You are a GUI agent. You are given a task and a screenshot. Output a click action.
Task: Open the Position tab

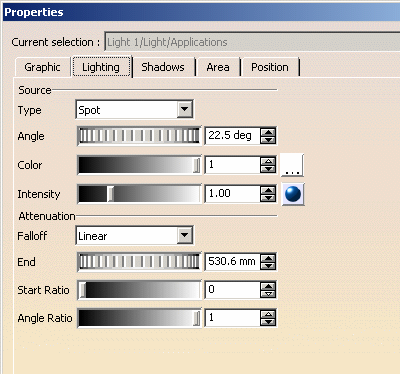point(270,67)
